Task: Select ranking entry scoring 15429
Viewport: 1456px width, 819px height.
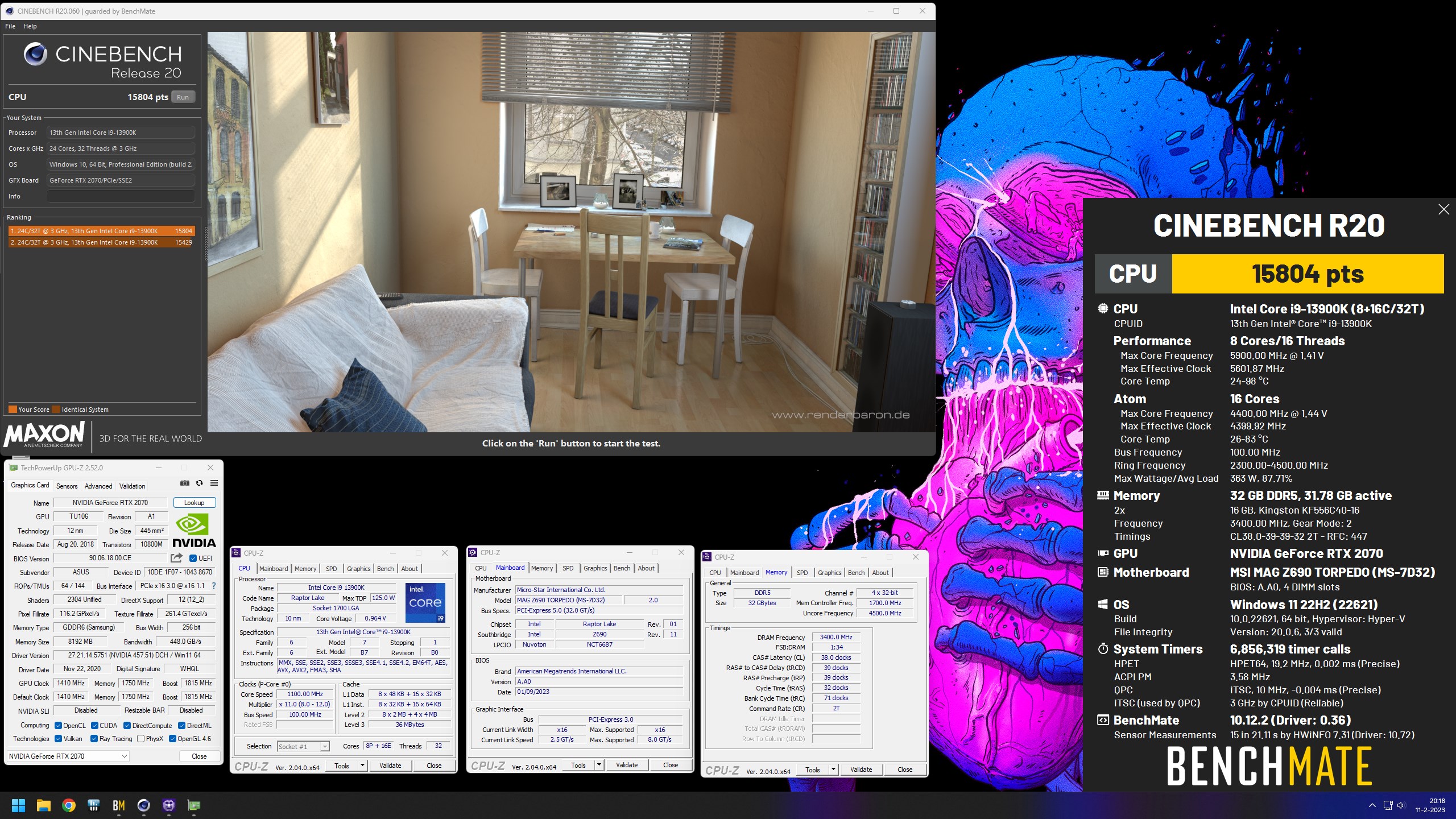Action: tap(102, 242)
